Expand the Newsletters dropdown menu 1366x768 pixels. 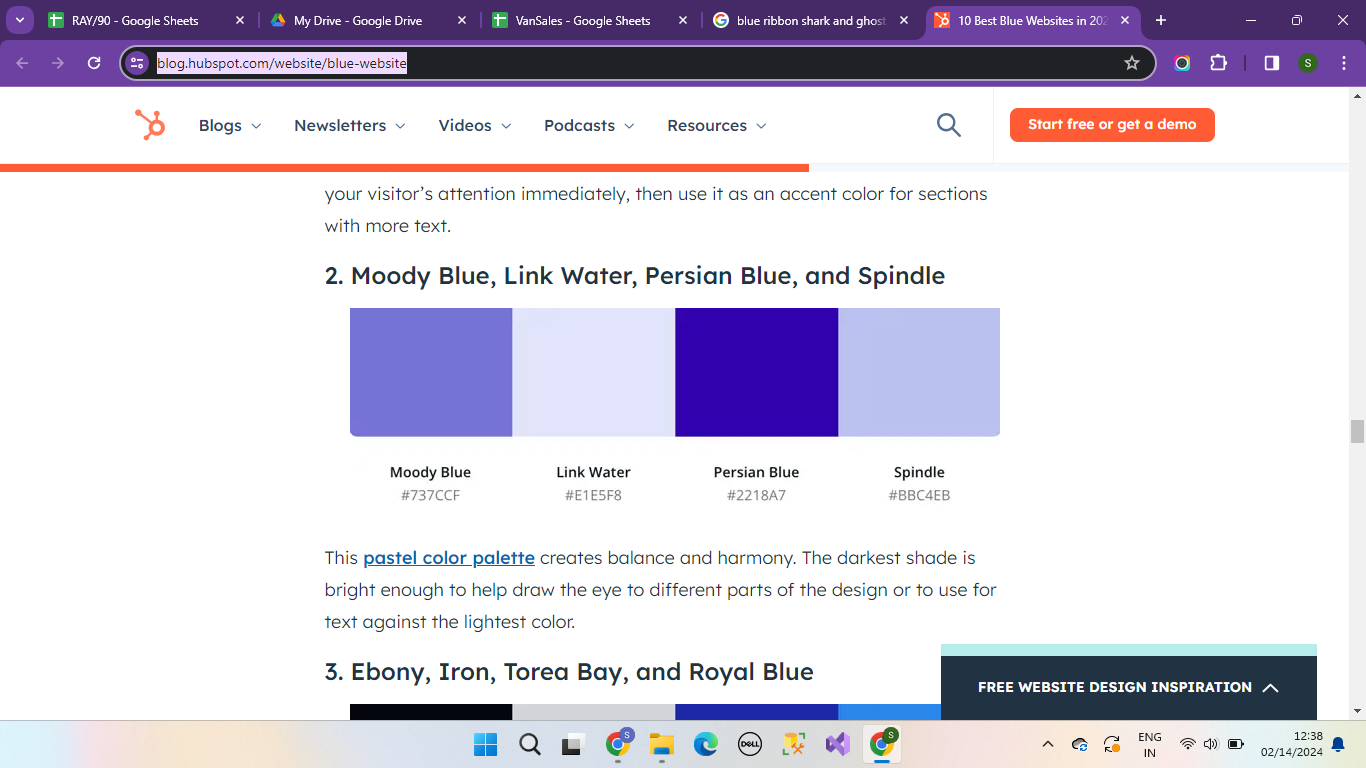[349, 125]
